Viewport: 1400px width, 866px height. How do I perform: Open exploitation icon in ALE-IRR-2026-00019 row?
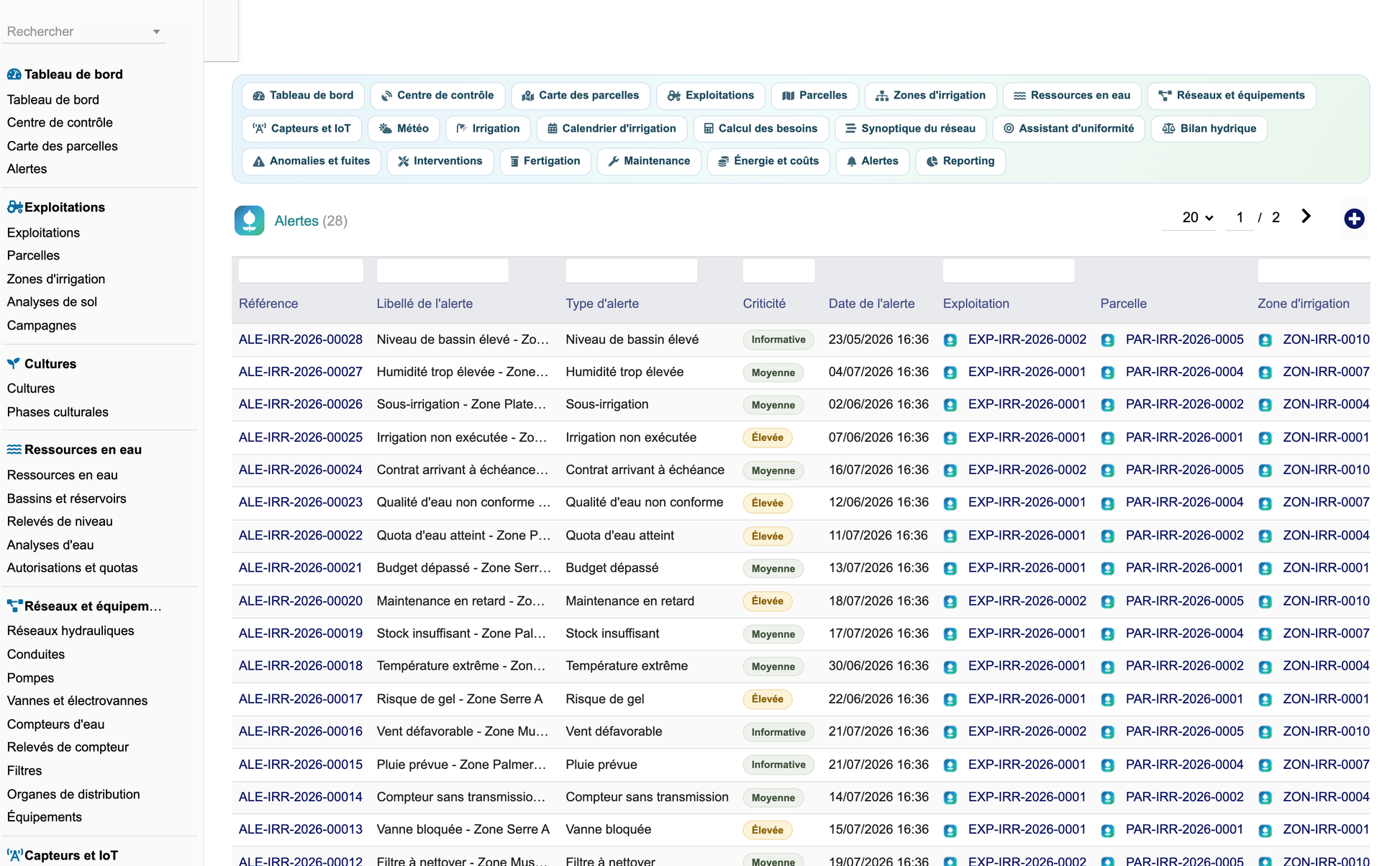tap(950, 634)
